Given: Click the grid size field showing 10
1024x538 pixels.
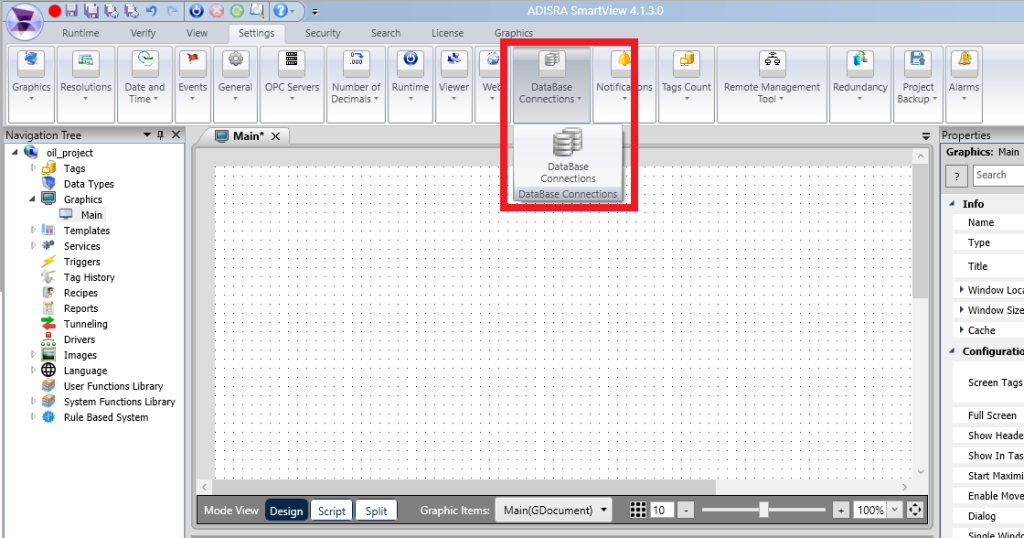Looking at the screenshot, I should [x=662, y=510].
